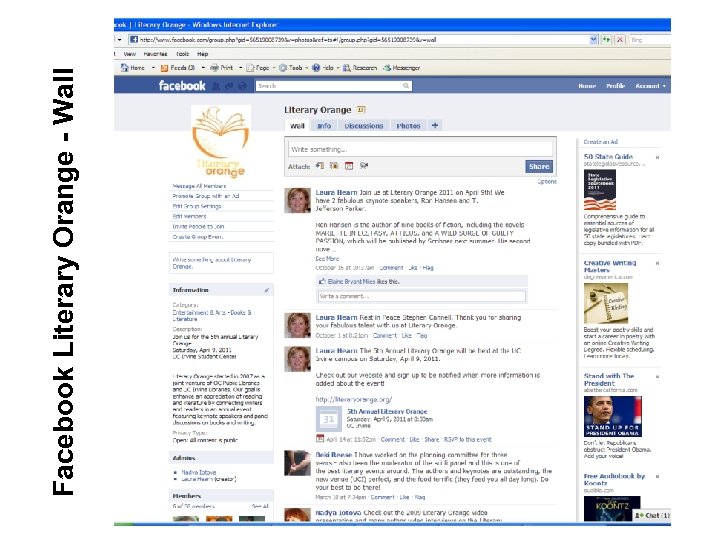Close the Free Audiobook by Koontz ad
The image size is (720, 540).
point(657,477)
